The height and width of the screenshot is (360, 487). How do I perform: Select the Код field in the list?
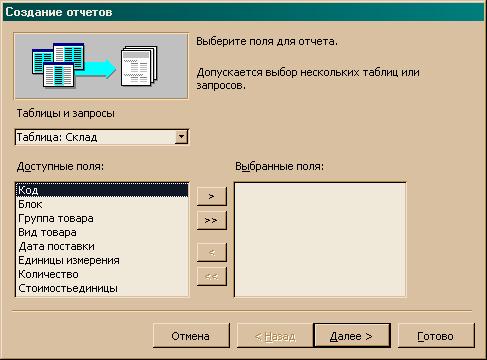(x=102, y=190)
